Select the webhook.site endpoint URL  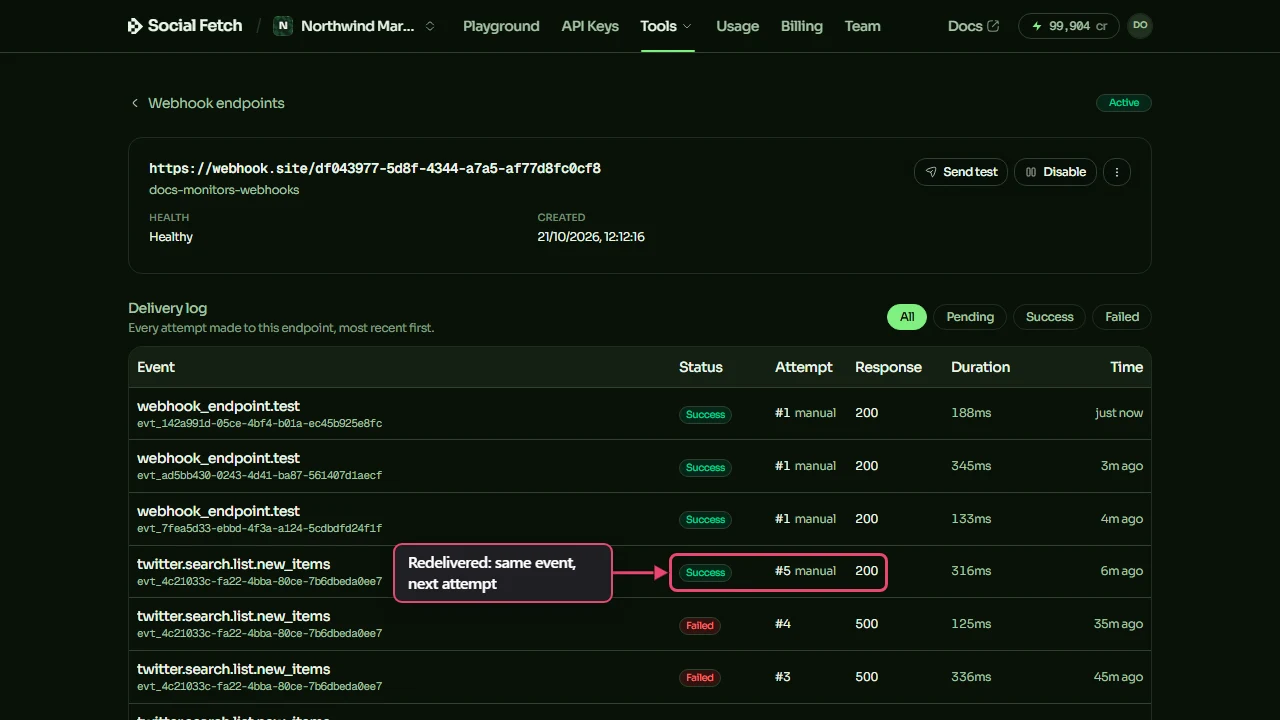(375, 168)
